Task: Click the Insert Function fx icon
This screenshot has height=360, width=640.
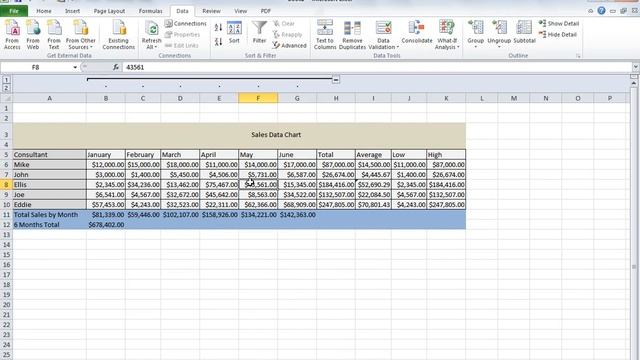Action: [116, 67]
